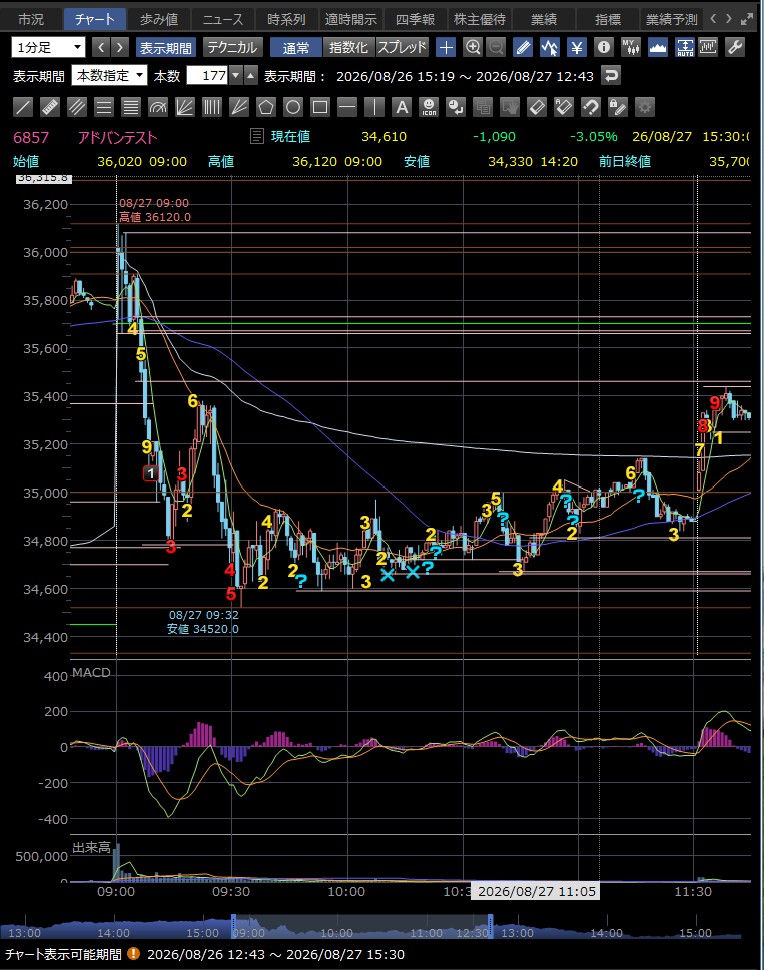Switch to the 歩み値 tab

coord(159,19)
